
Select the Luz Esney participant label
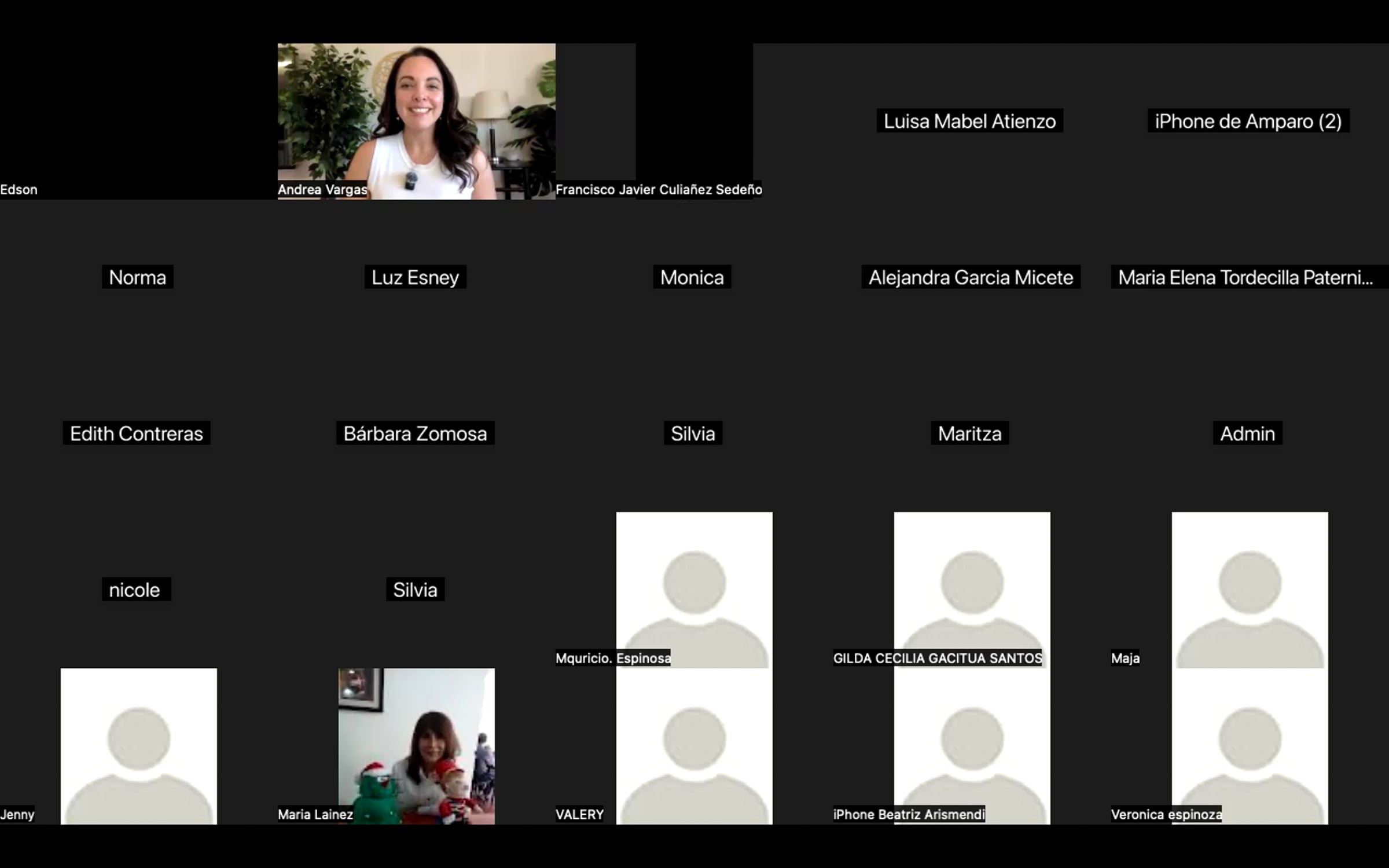pos(415,277)
